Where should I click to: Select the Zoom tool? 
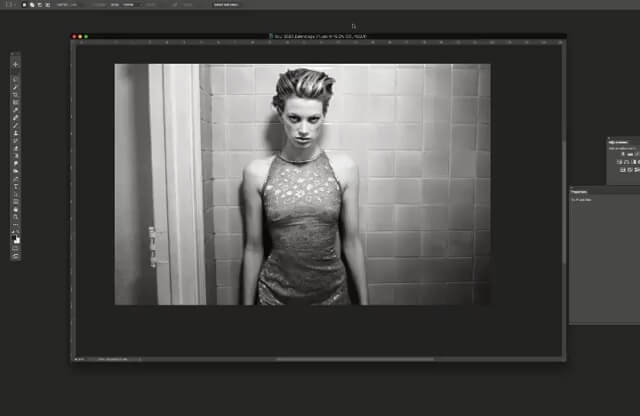coord(16,216)
